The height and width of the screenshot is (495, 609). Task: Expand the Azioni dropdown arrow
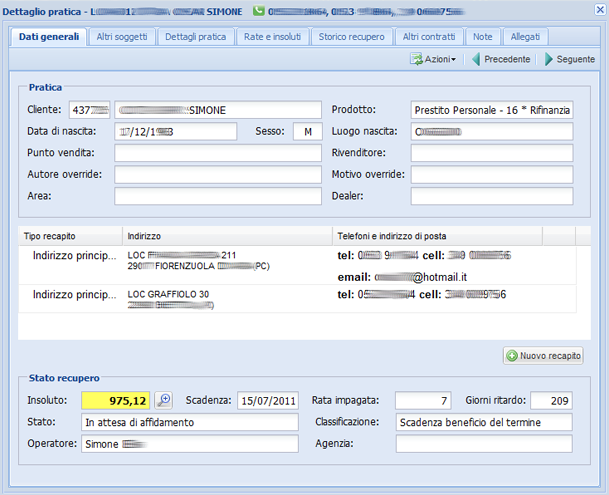[x=454, y=59]
